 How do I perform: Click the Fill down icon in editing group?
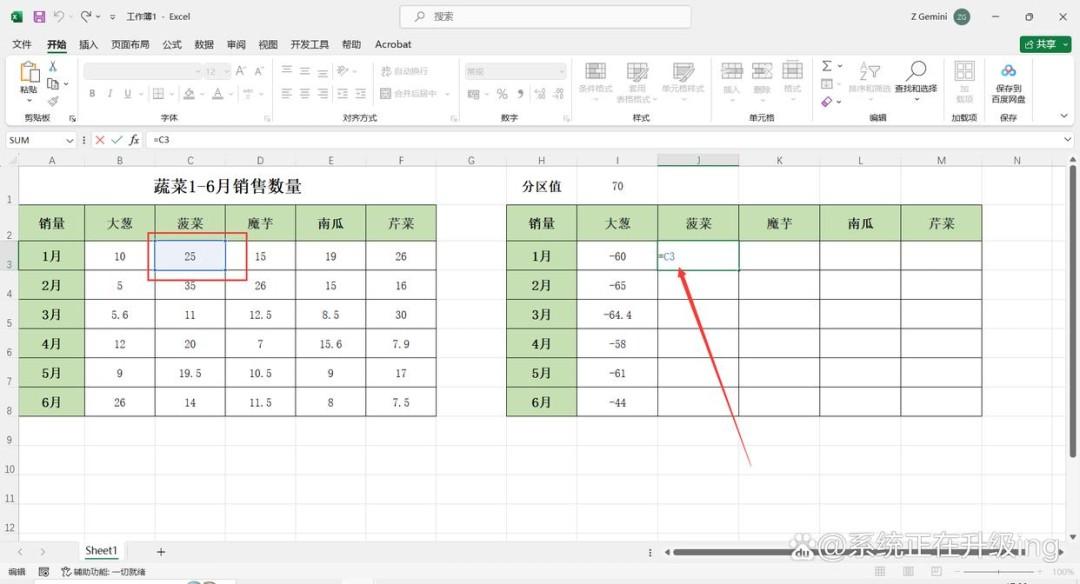(x=827, y=84)
